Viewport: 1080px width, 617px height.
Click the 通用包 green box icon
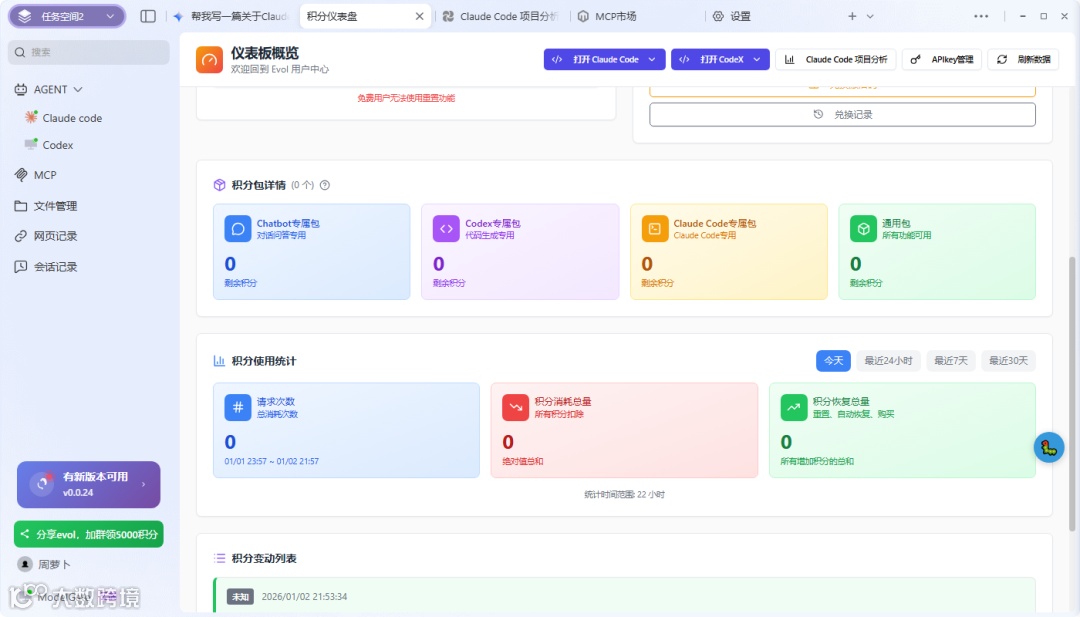click(863, 229)
